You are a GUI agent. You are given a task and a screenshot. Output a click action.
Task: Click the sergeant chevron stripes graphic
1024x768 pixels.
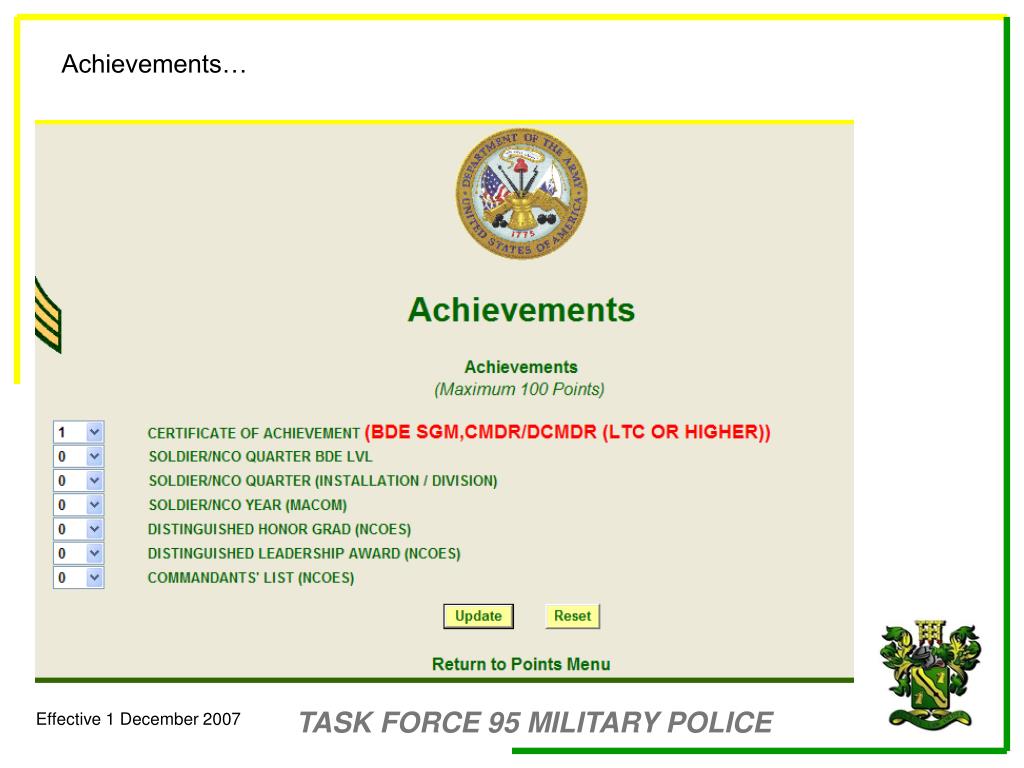pyautogui.click(x=48, y=315)
